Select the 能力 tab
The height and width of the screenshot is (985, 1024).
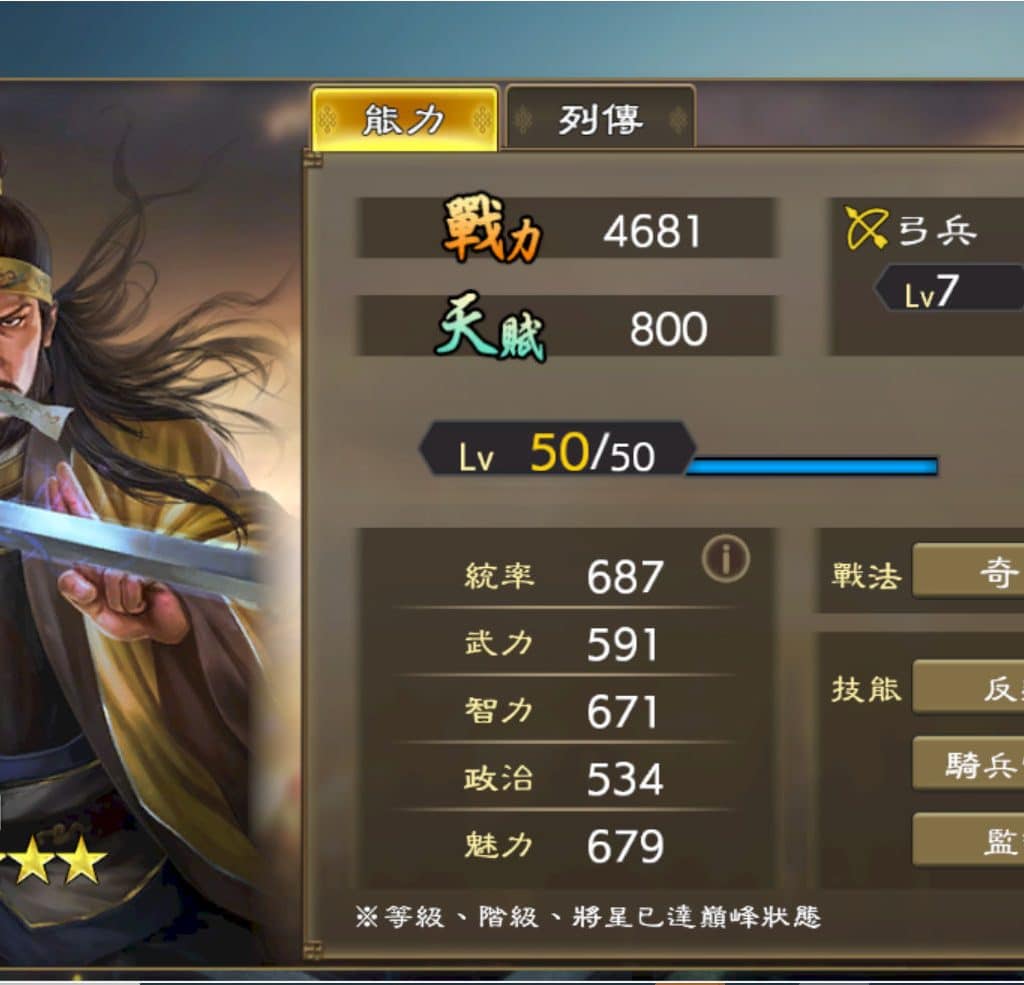405,119
